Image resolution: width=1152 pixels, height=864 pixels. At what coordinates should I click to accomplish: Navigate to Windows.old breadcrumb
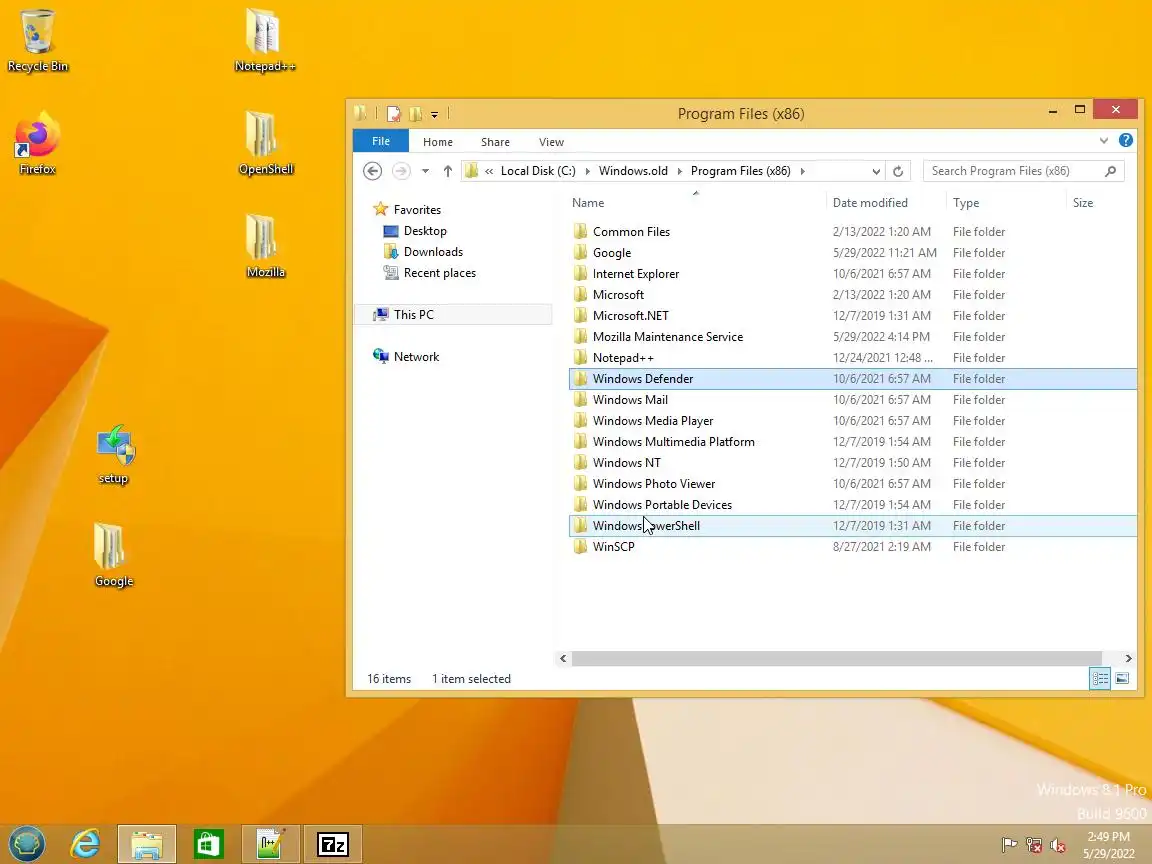[x=633, y=171]
